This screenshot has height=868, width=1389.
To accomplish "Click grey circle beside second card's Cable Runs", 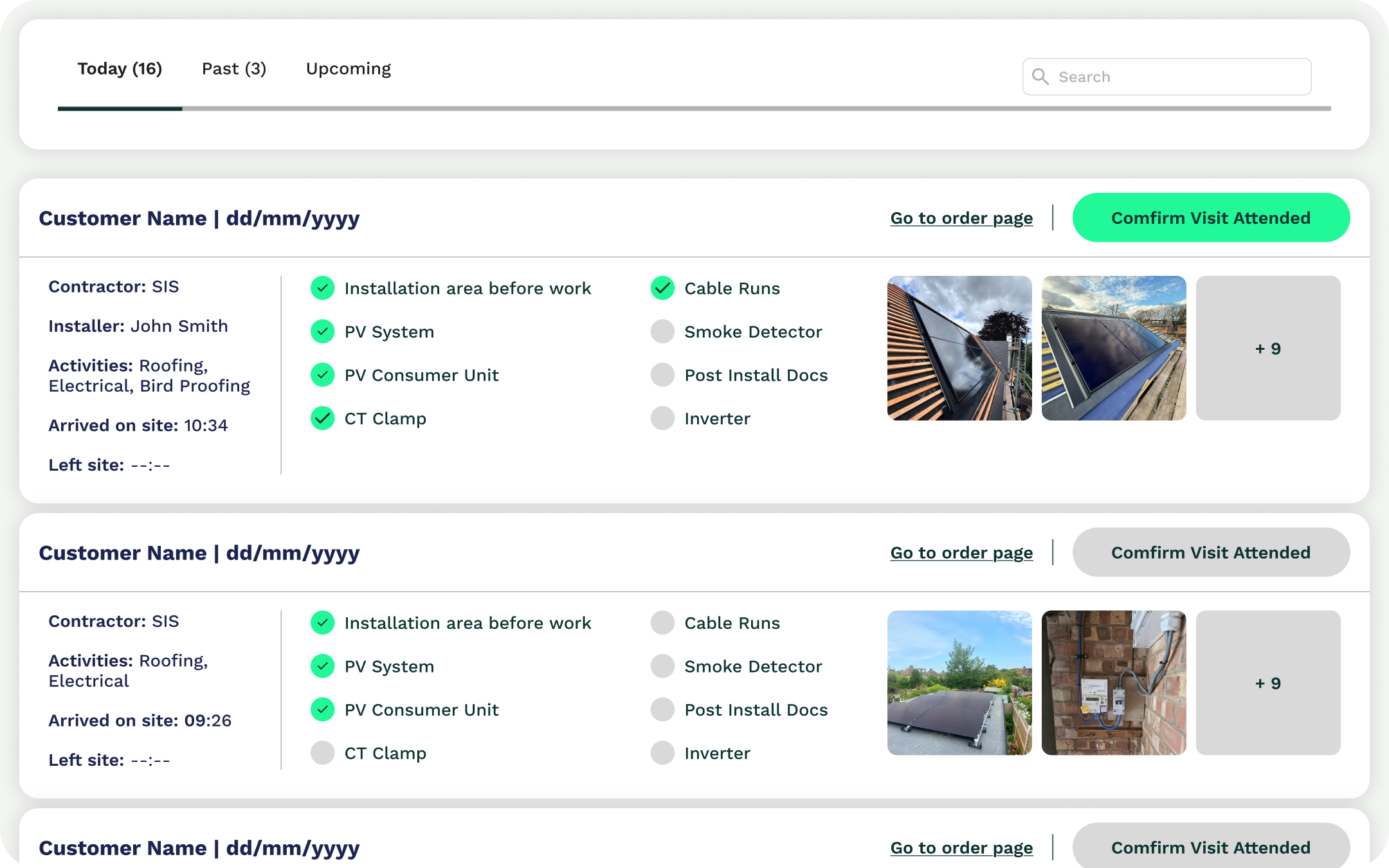I will coord(662,622).
